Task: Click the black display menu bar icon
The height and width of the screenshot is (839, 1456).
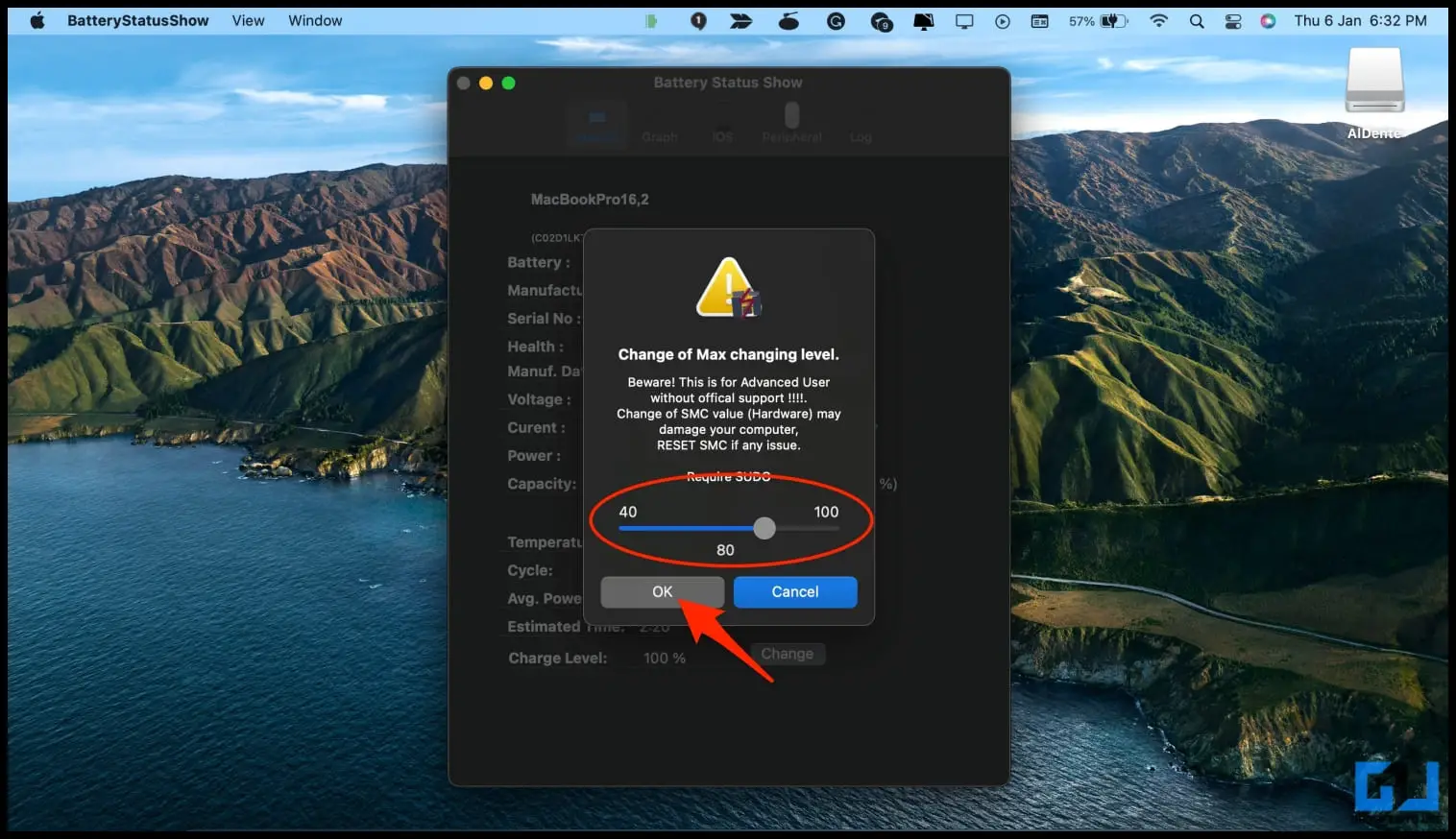Action: point(923,21)
